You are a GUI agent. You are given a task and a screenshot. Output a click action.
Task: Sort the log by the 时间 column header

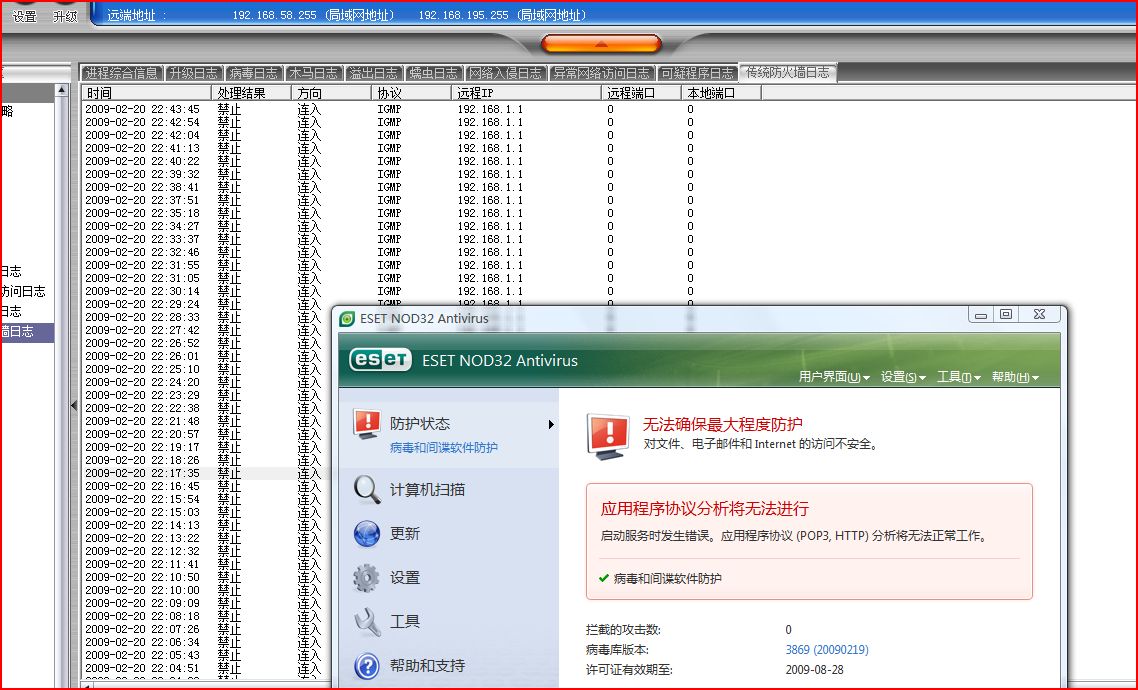146,93
